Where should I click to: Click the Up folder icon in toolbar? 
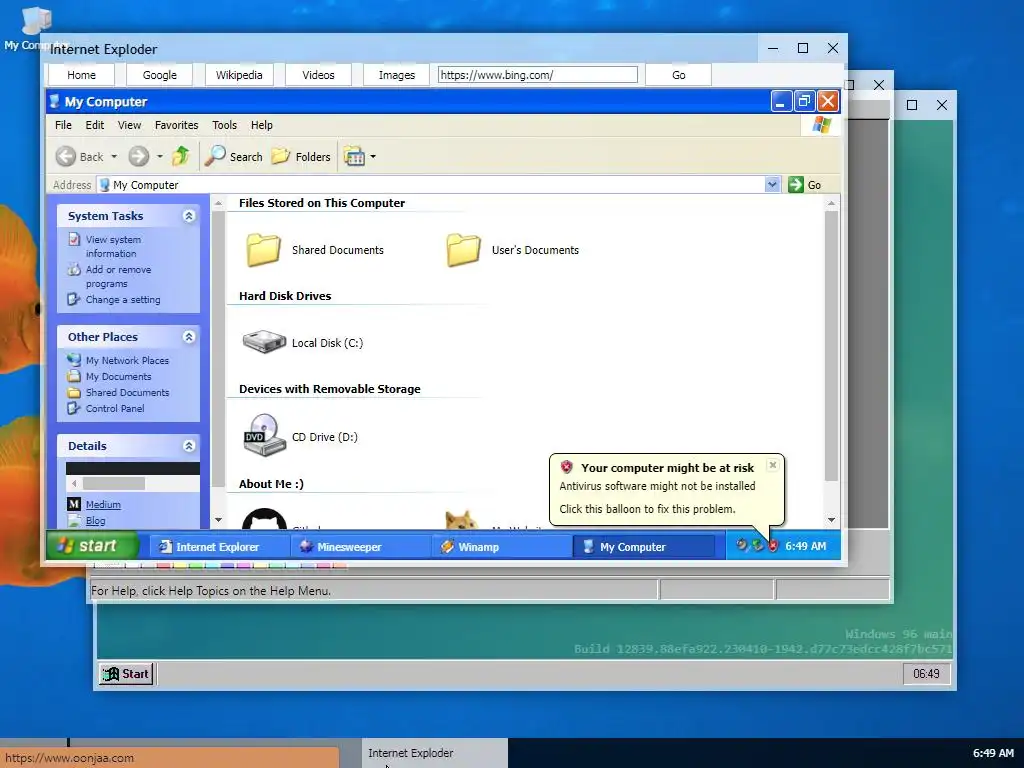pyautogui.click(x=181, y=155)
